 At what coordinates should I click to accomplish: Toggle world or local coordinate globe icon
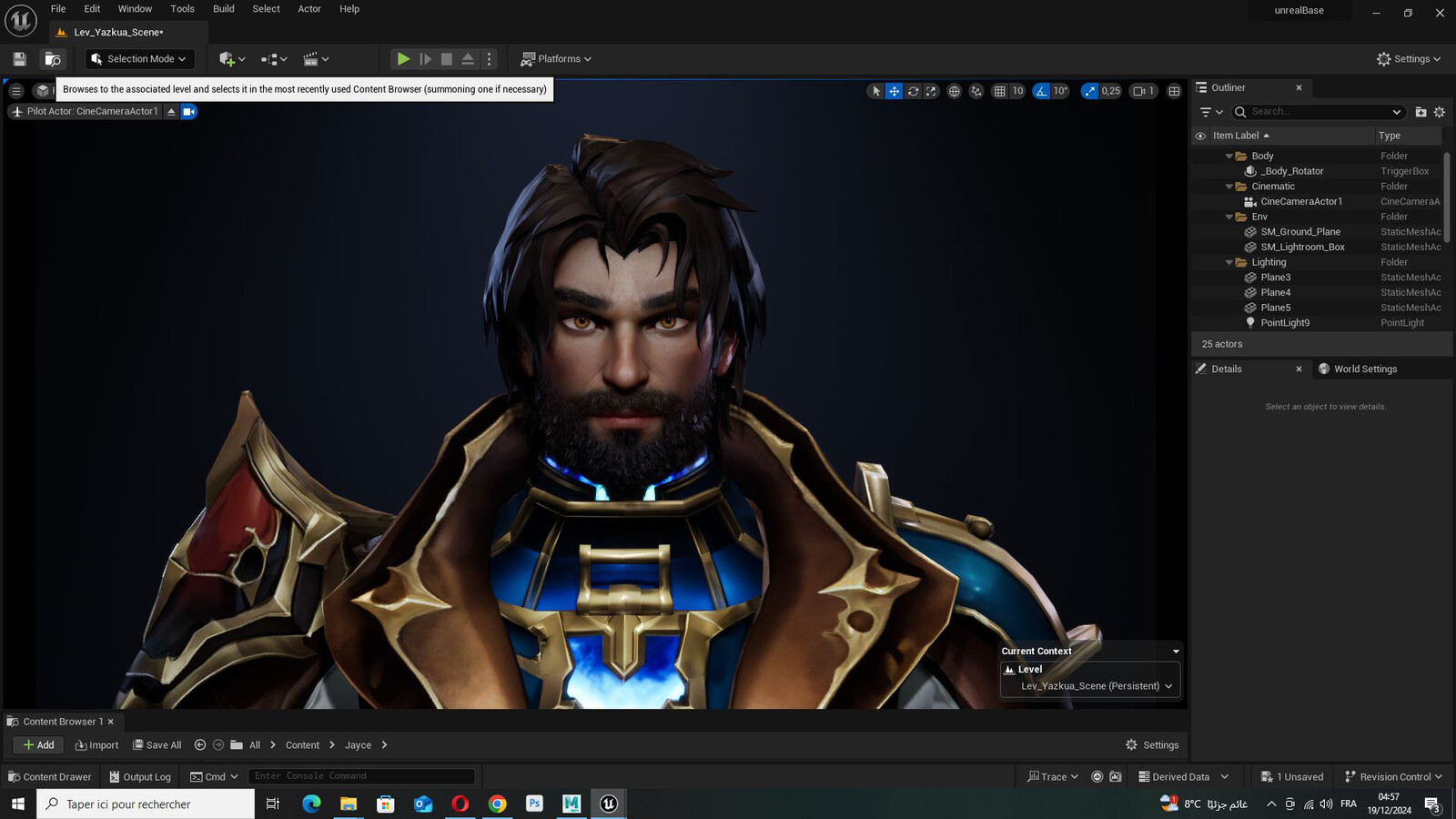point(954,91)
